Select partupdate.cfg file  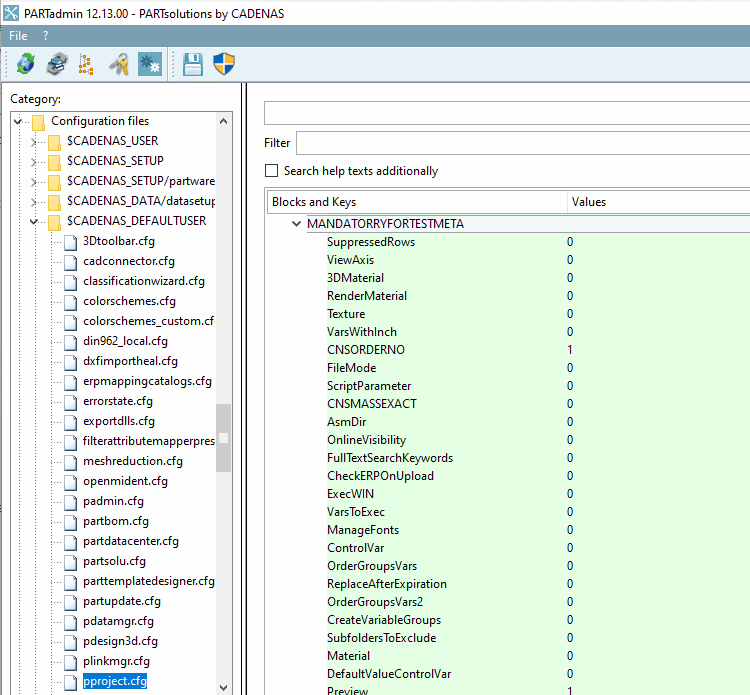click(121, 601)
